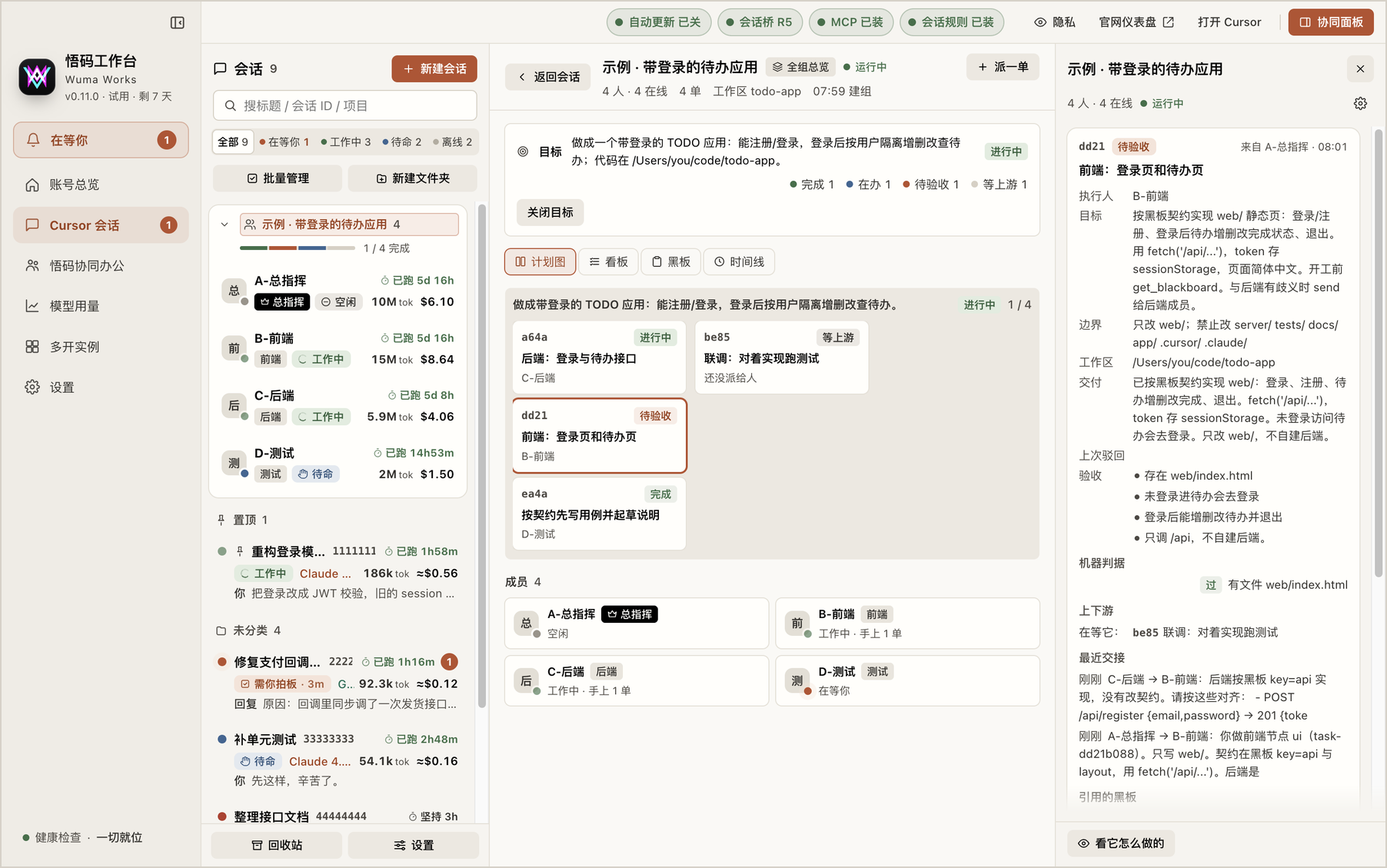Viewport: 1387px width, 868px height.
Task: Select task card a64a 后端：登录与待办接口
Action: [599, 358]
